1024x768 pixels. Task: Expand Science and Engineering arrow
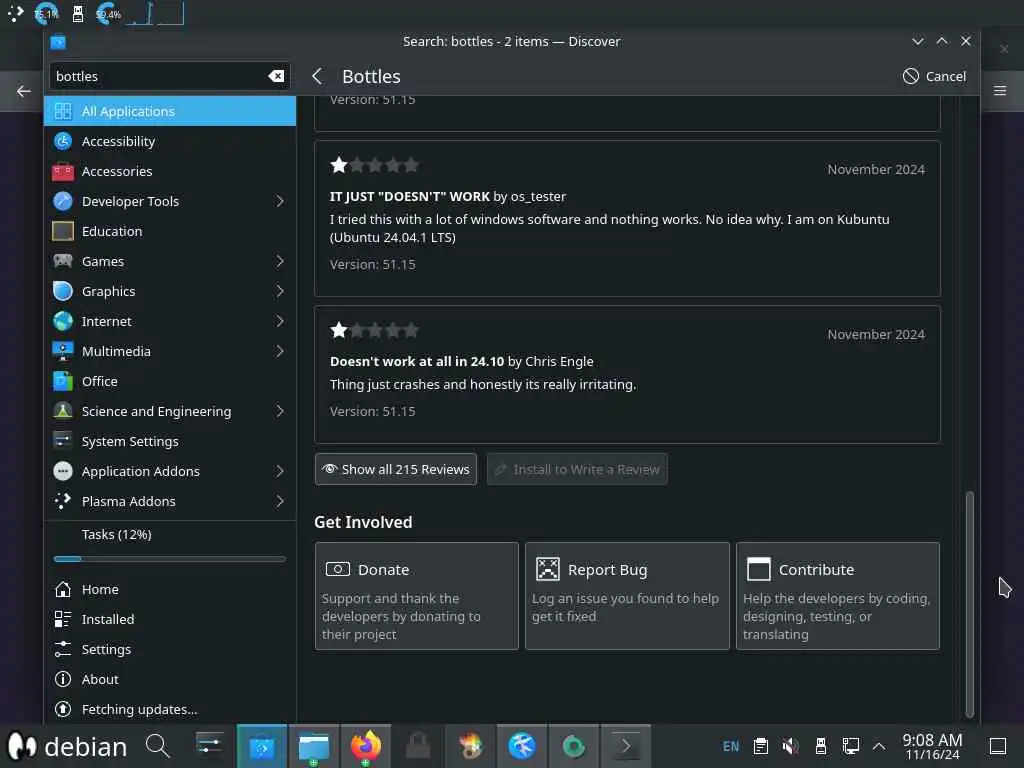[x=280, y=411]
